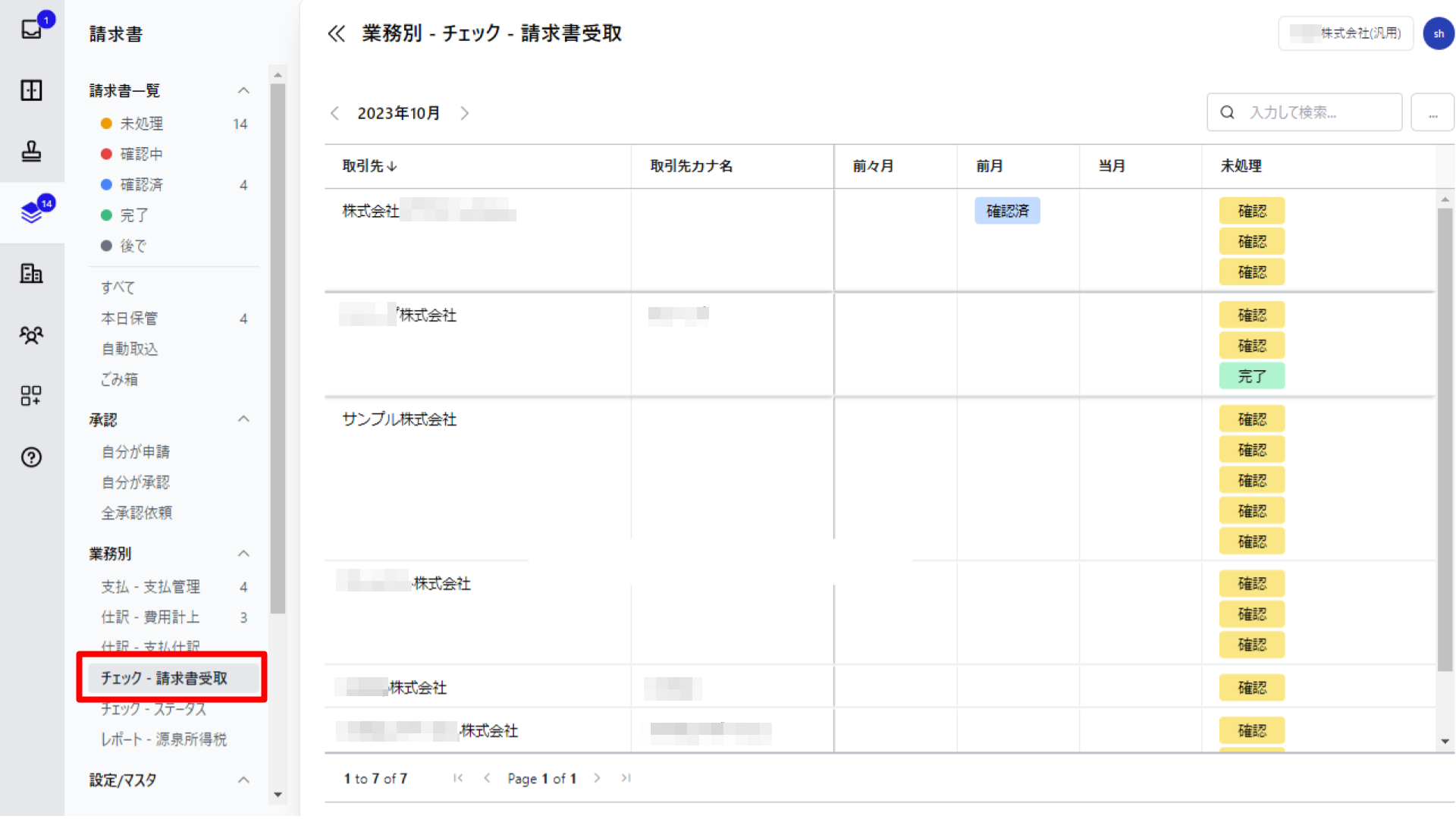Go to previous table page
The height and width of the screenshot is (819, 1456).
tap(487, 778)
